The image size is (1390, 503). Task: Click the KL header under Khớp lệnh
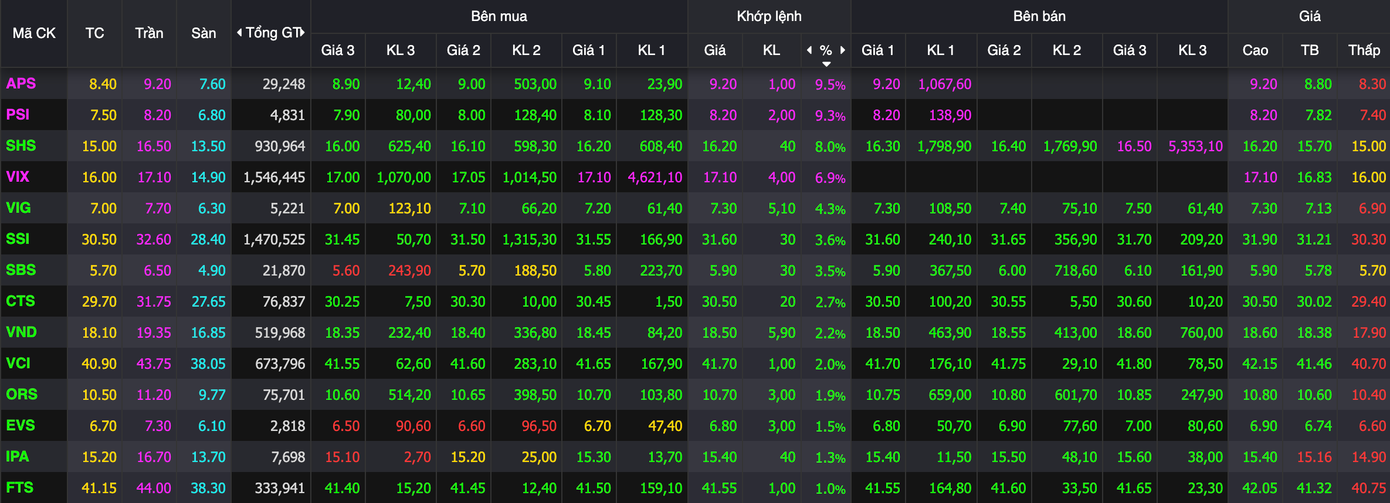tap(771, 50)
